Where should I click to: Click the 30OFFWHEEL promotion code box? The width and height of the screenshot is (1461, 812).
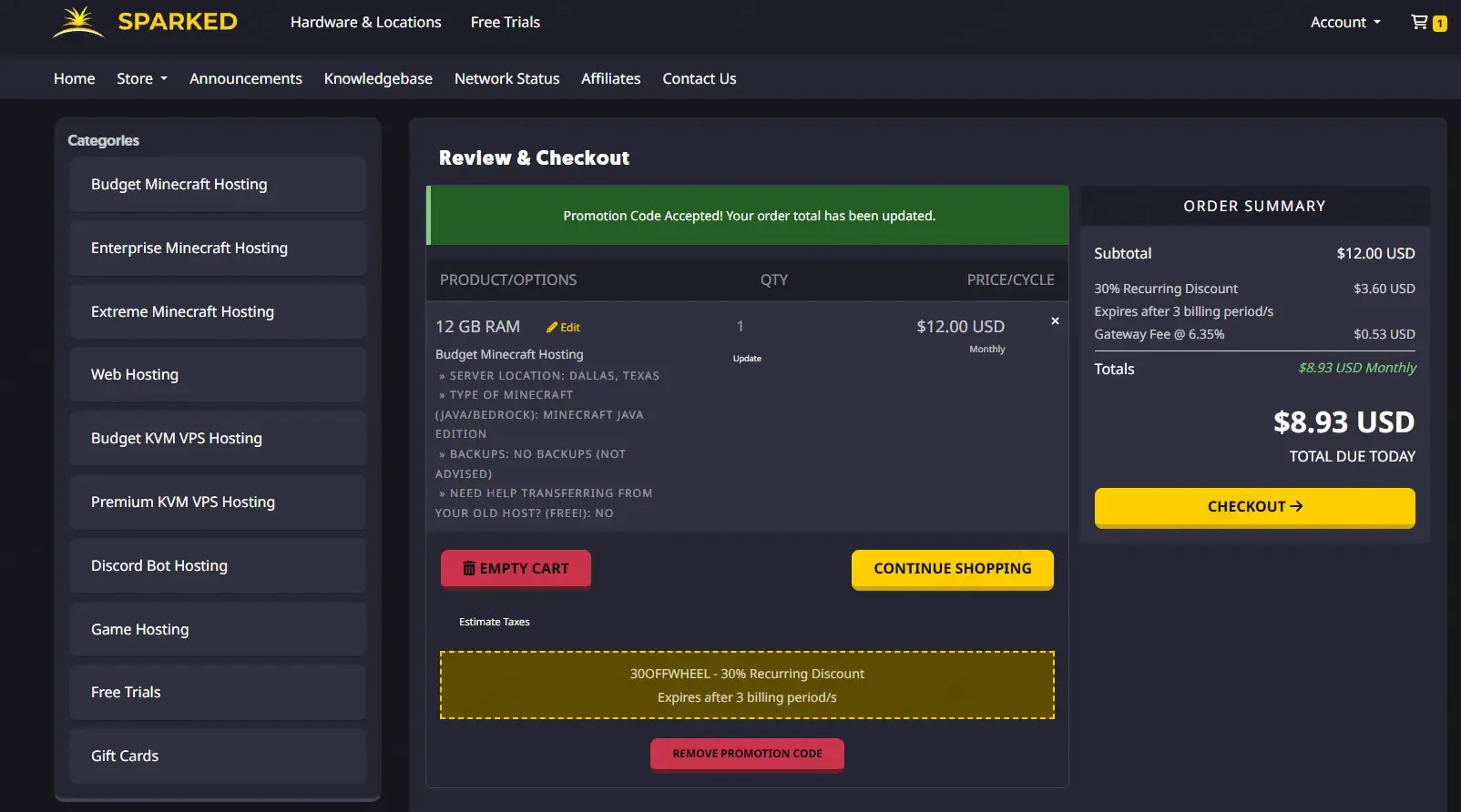(x=747, y=685)
